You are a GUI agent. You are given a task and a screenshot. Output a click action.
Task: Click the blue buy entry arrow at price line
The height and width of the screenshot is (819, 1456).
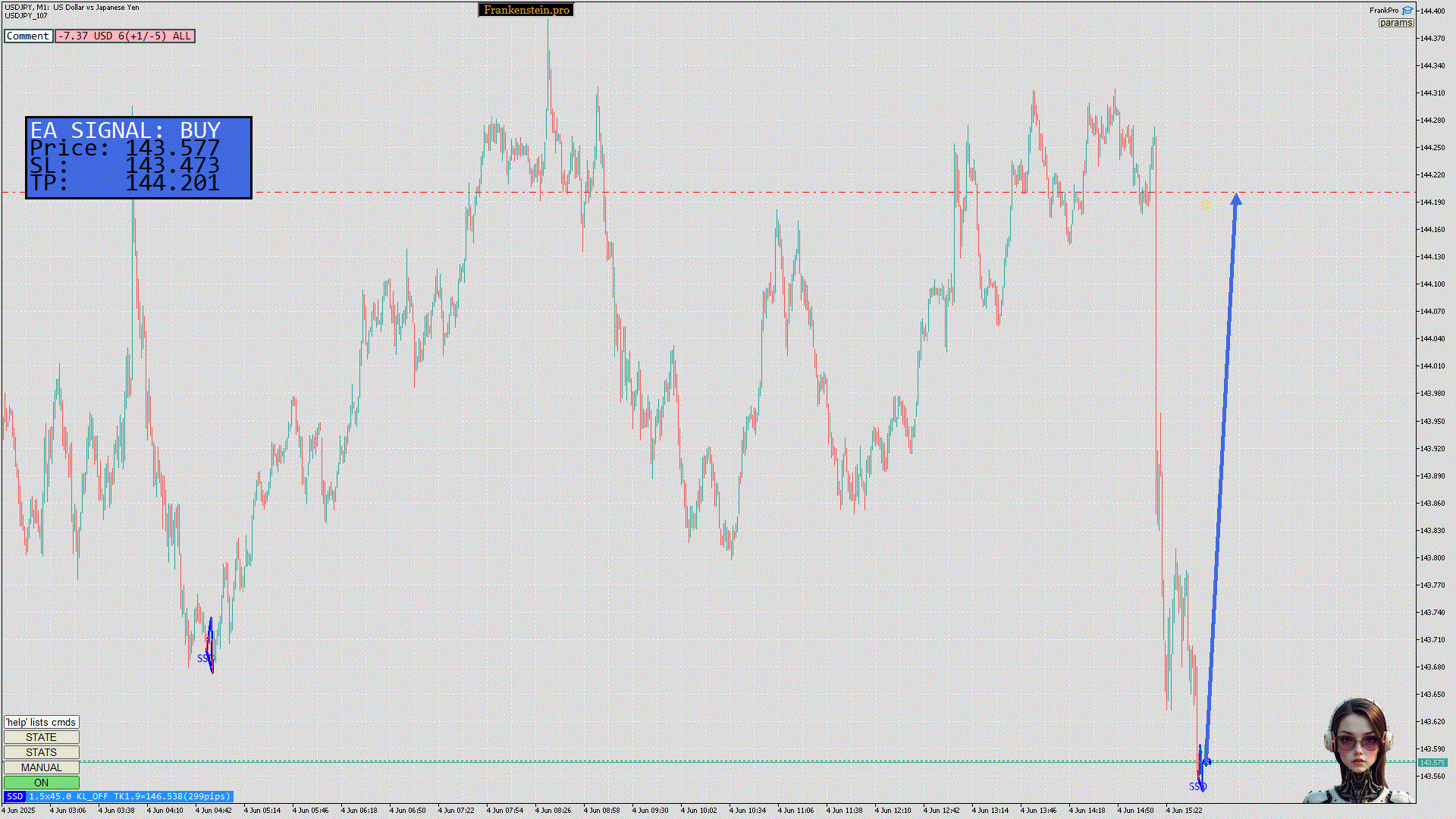click(1207, 761)
